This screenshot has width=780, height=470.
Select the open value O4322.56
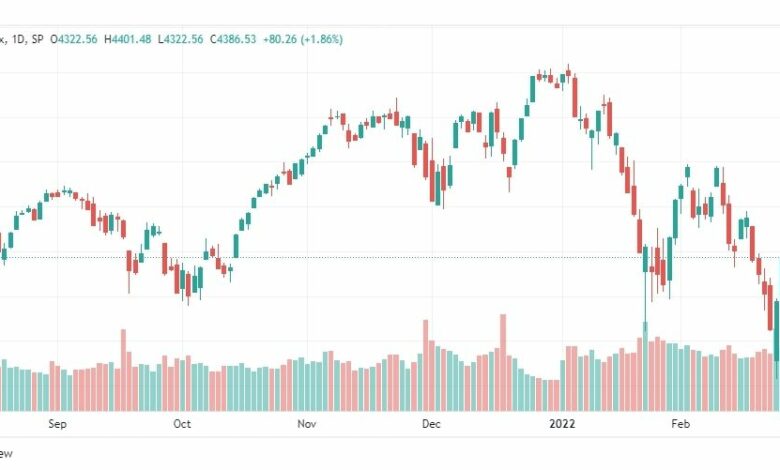74,39
